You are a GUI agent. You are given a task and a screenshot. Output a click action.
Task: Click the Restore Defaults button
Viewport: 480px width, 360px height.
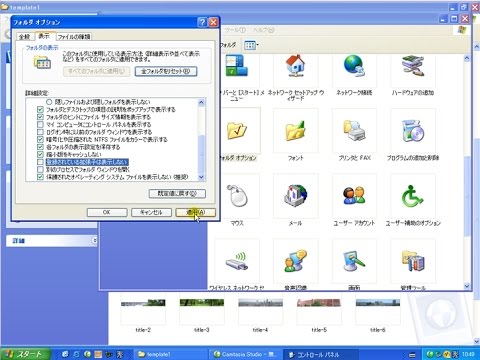click(x=177, y=194)
